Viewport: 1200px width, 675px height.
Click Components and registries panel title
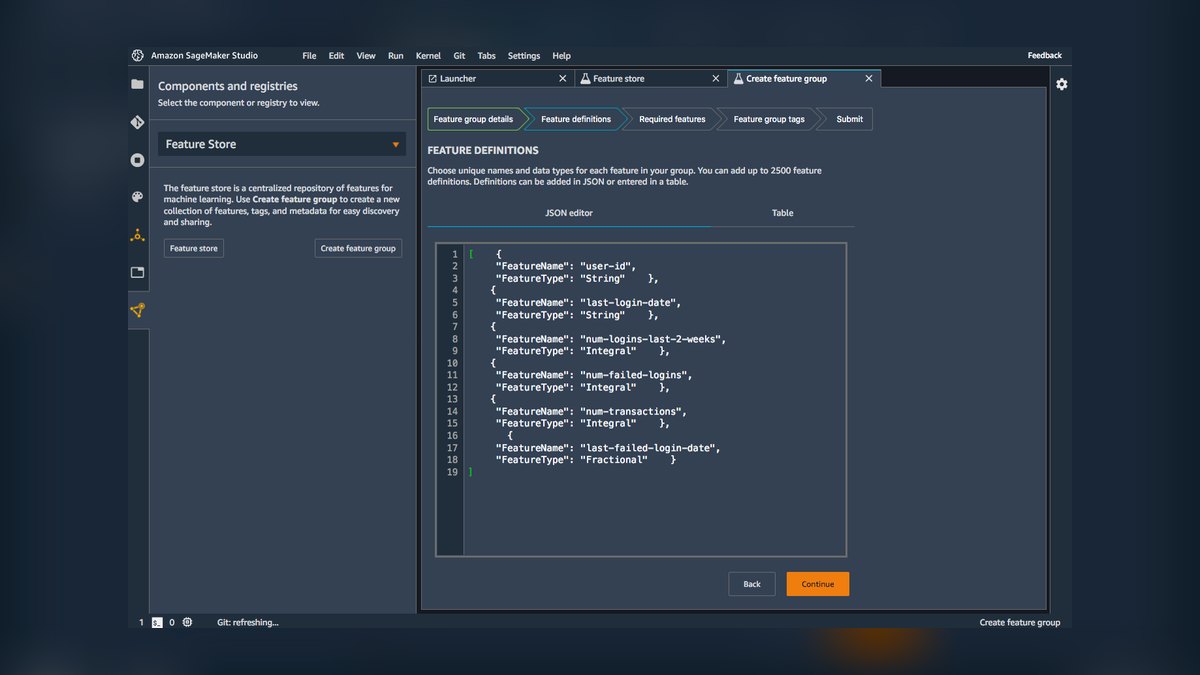click(228, 86)
